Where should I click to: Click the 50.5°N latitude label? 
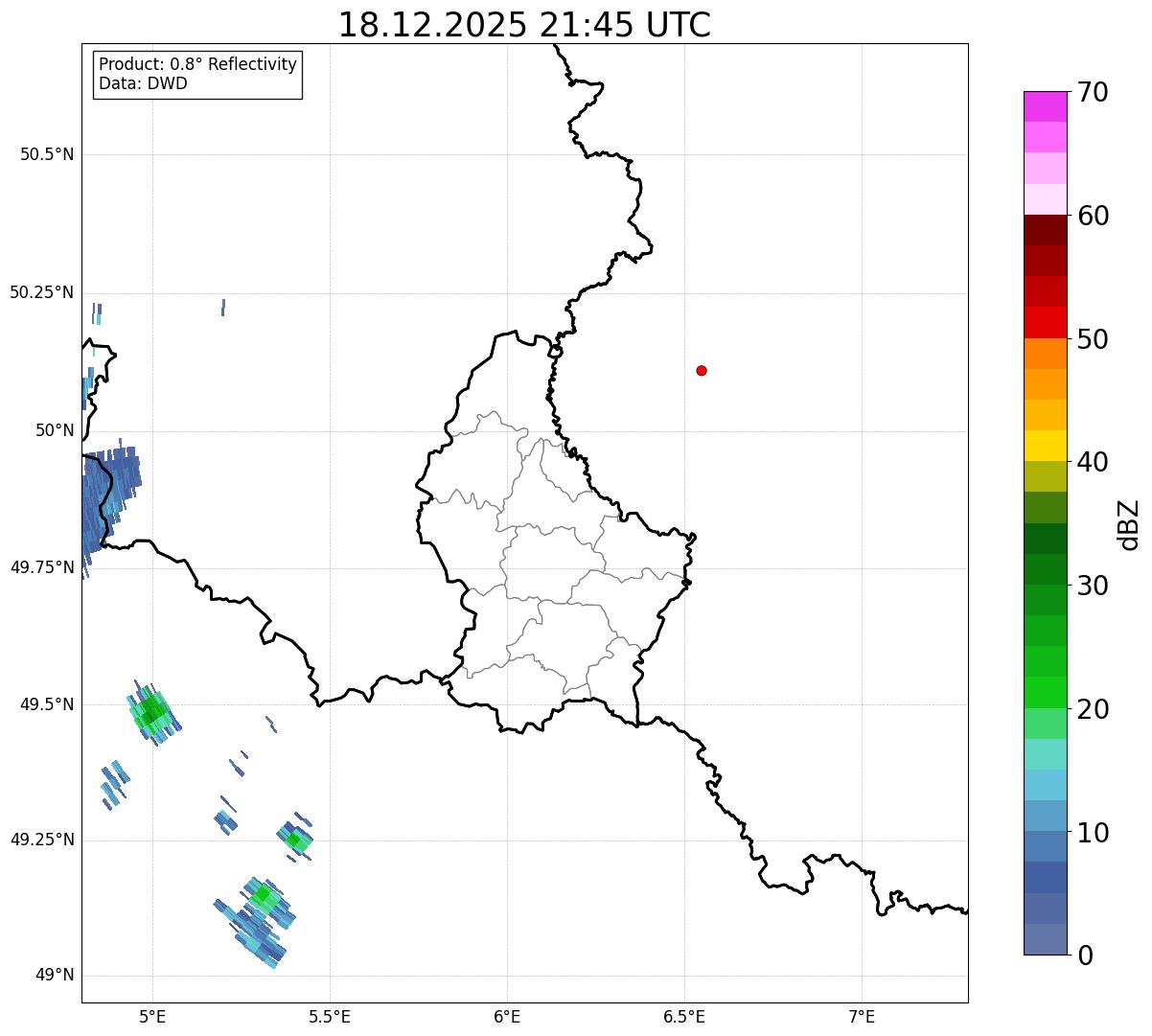click(47, 154)
